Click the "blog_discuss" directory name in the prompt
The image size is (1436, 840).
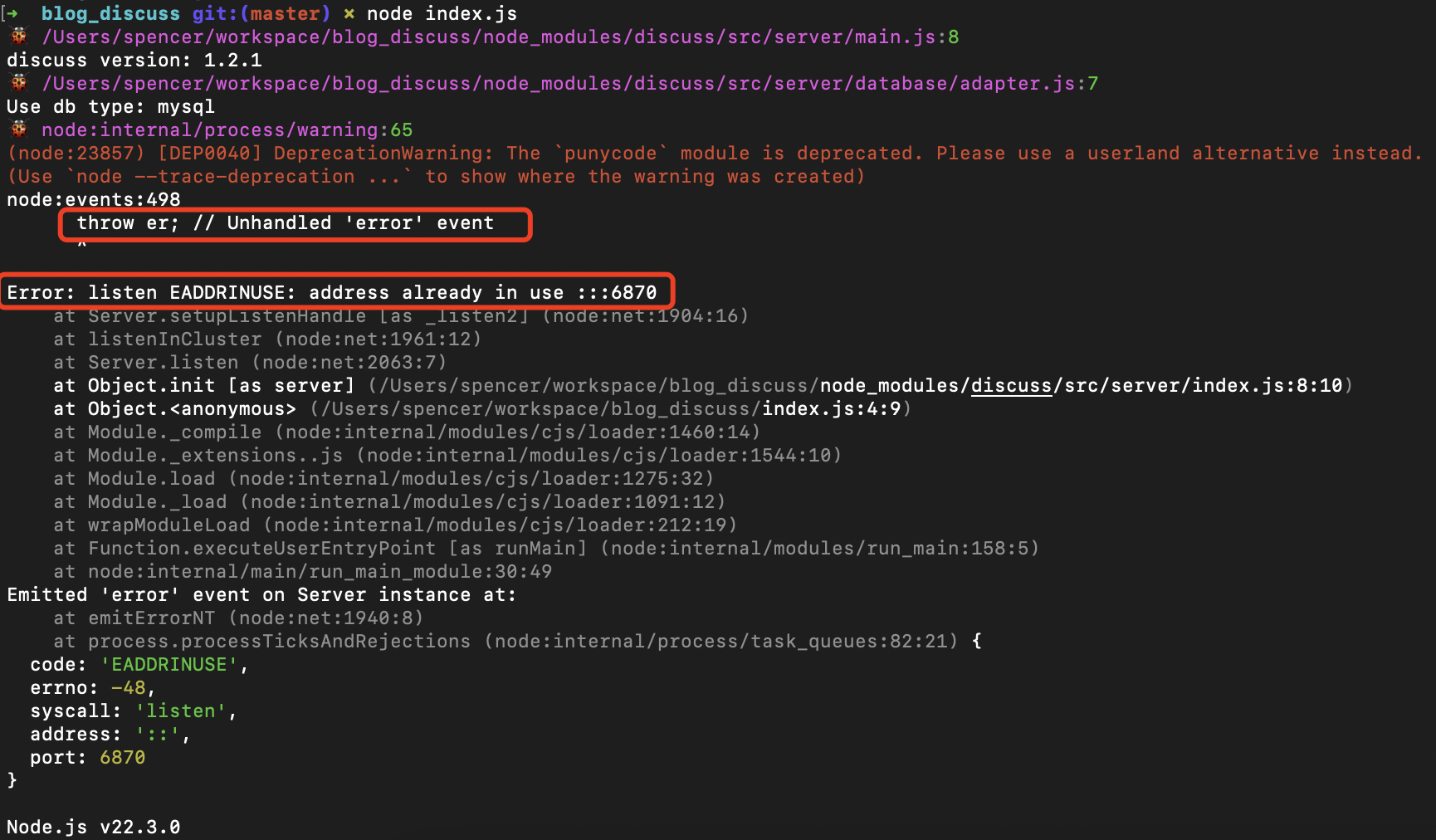tap(110, 13)
